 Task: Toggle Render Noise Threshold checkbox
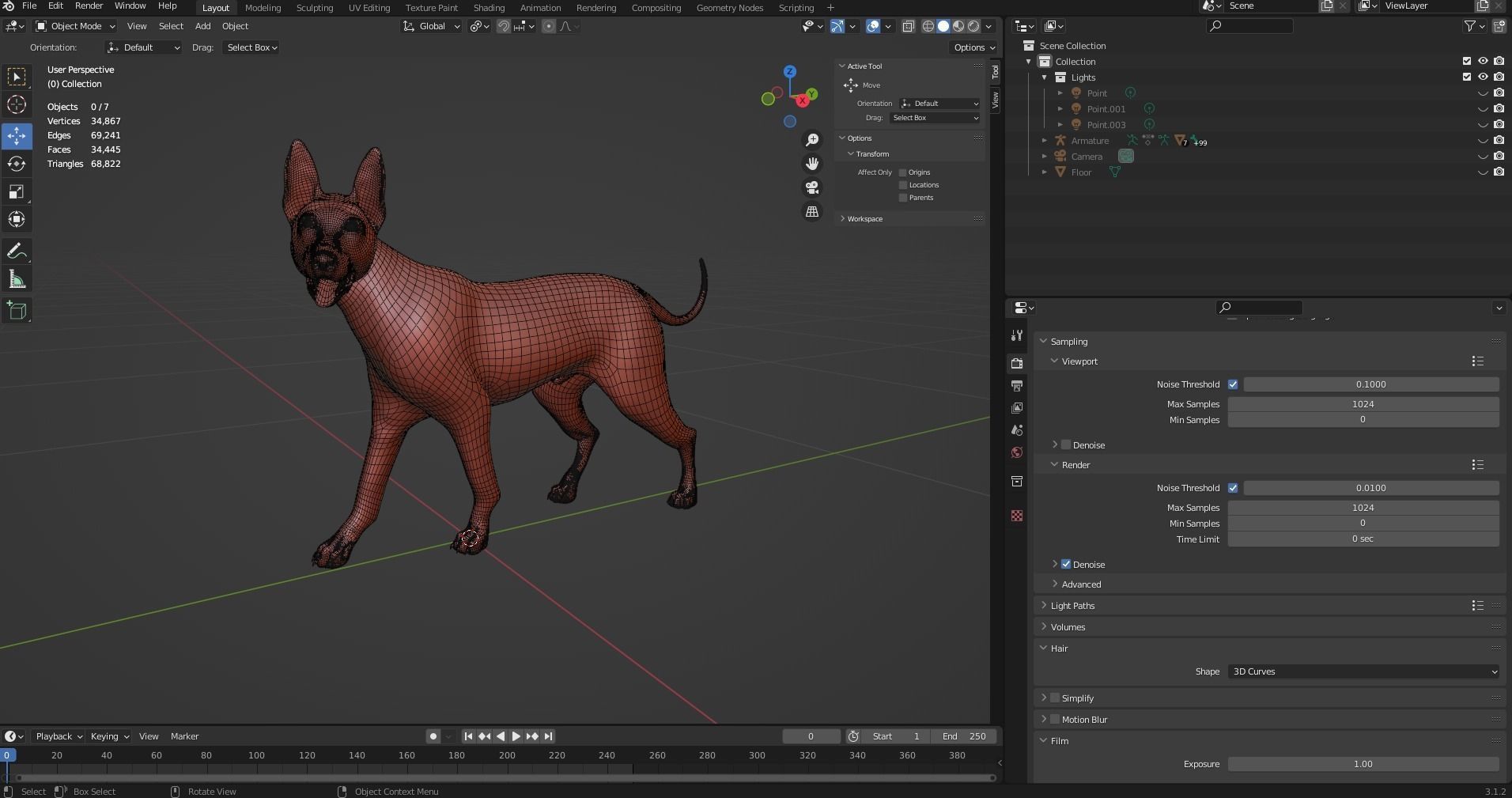click(1233, 488)
